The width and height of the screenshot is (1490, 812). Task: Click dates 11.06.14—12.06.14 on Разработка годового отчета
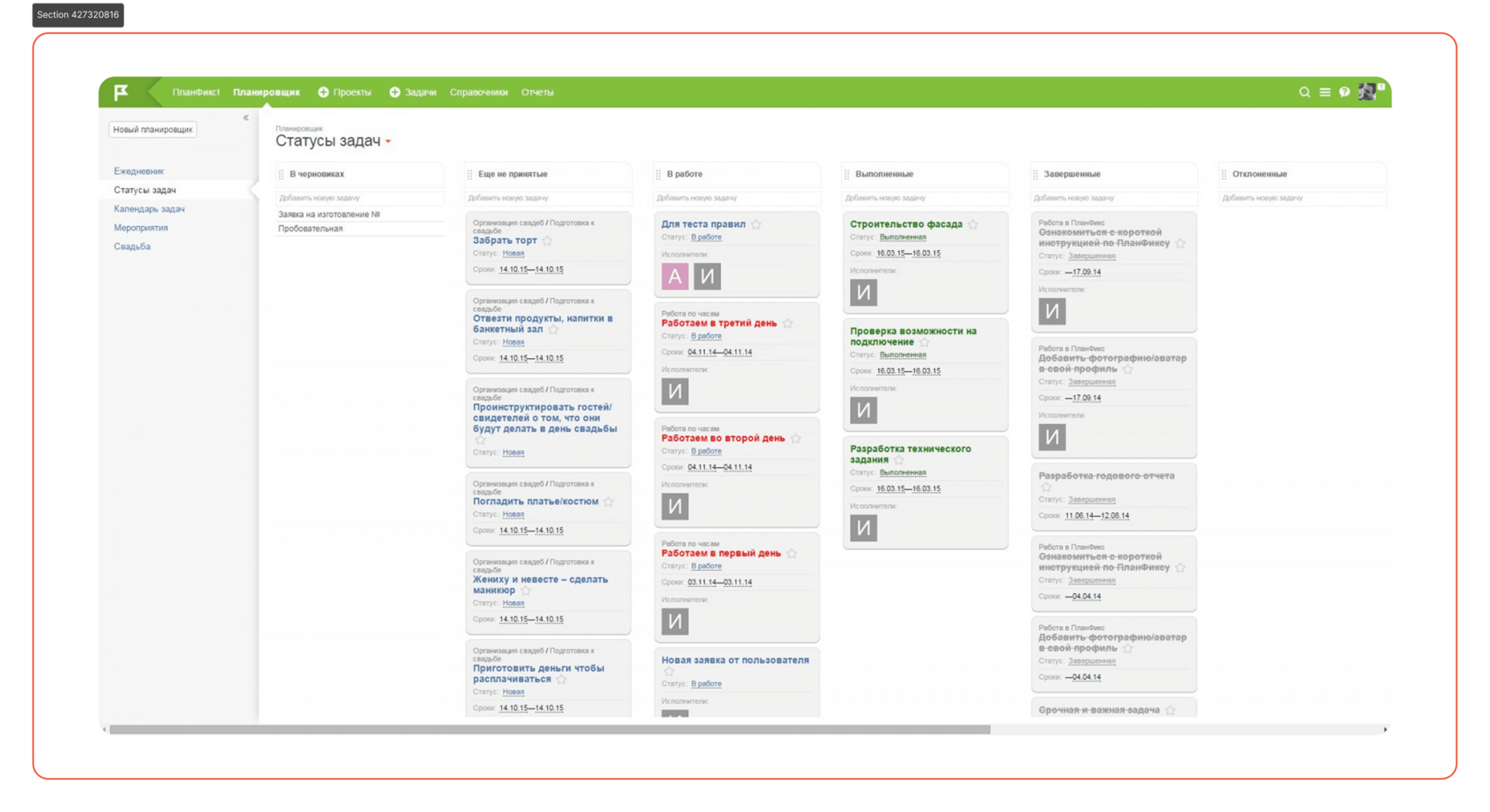(1097, 516)
